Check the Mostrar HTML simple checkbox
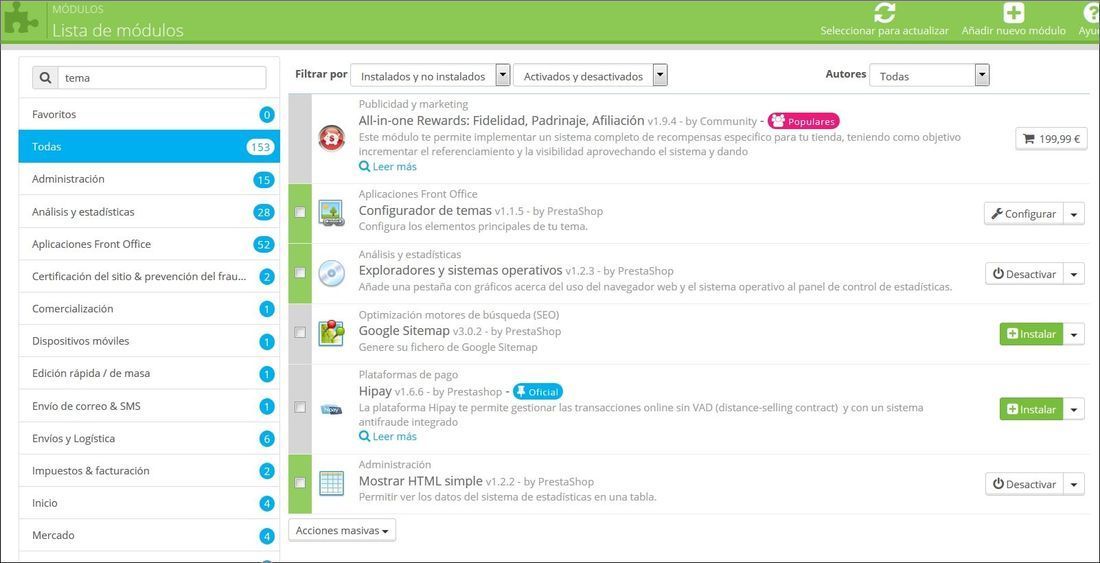This screenshot has height=563, width=1100. pyautogui.click(x=300, y=482)
